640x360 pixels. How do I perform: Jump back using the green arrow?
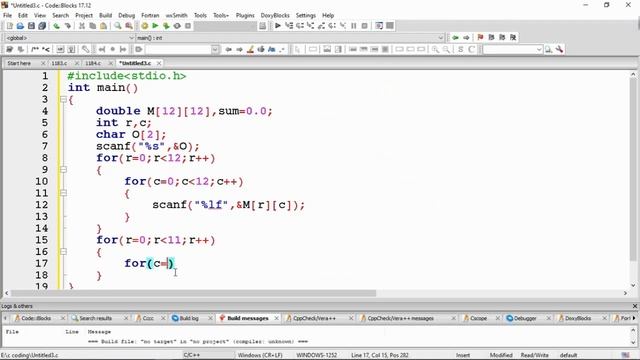click(455, 38)
